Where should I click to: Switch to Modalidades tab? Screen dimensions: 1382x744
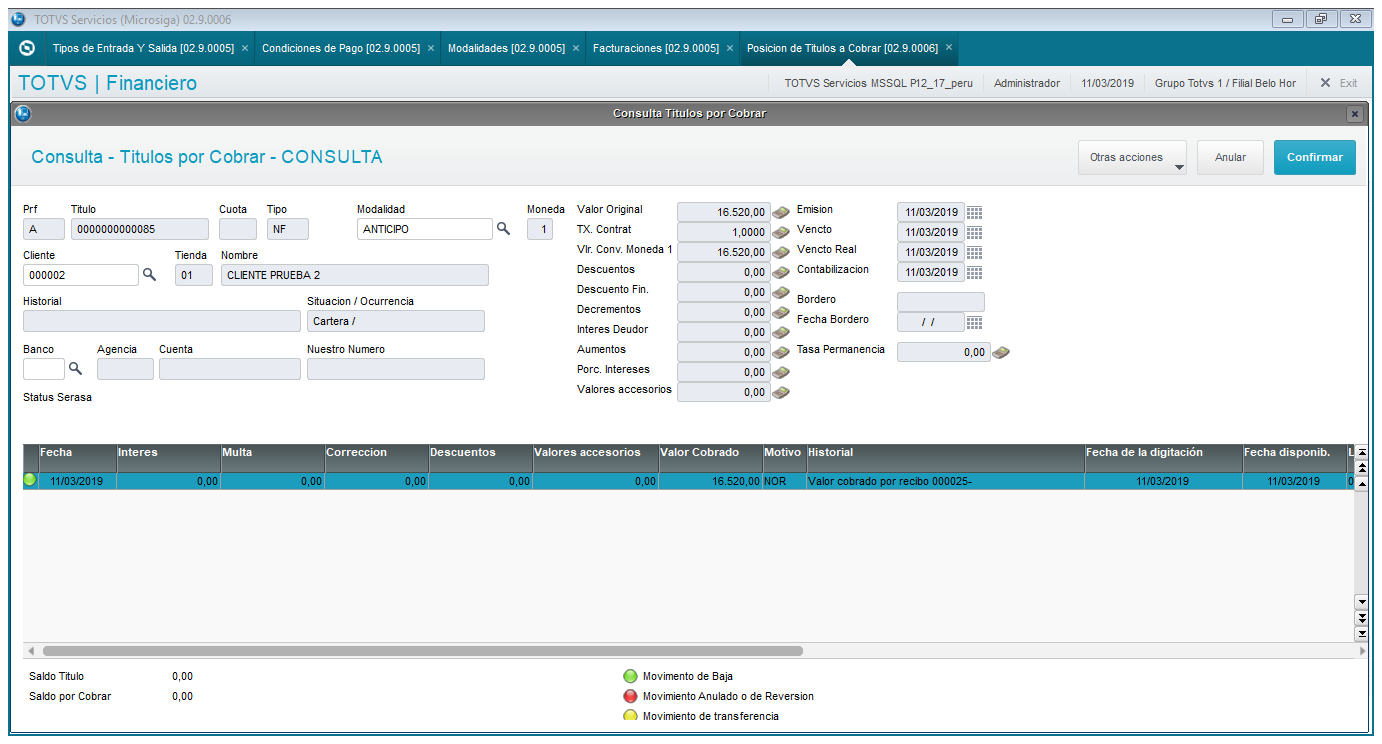click(506, 48)
